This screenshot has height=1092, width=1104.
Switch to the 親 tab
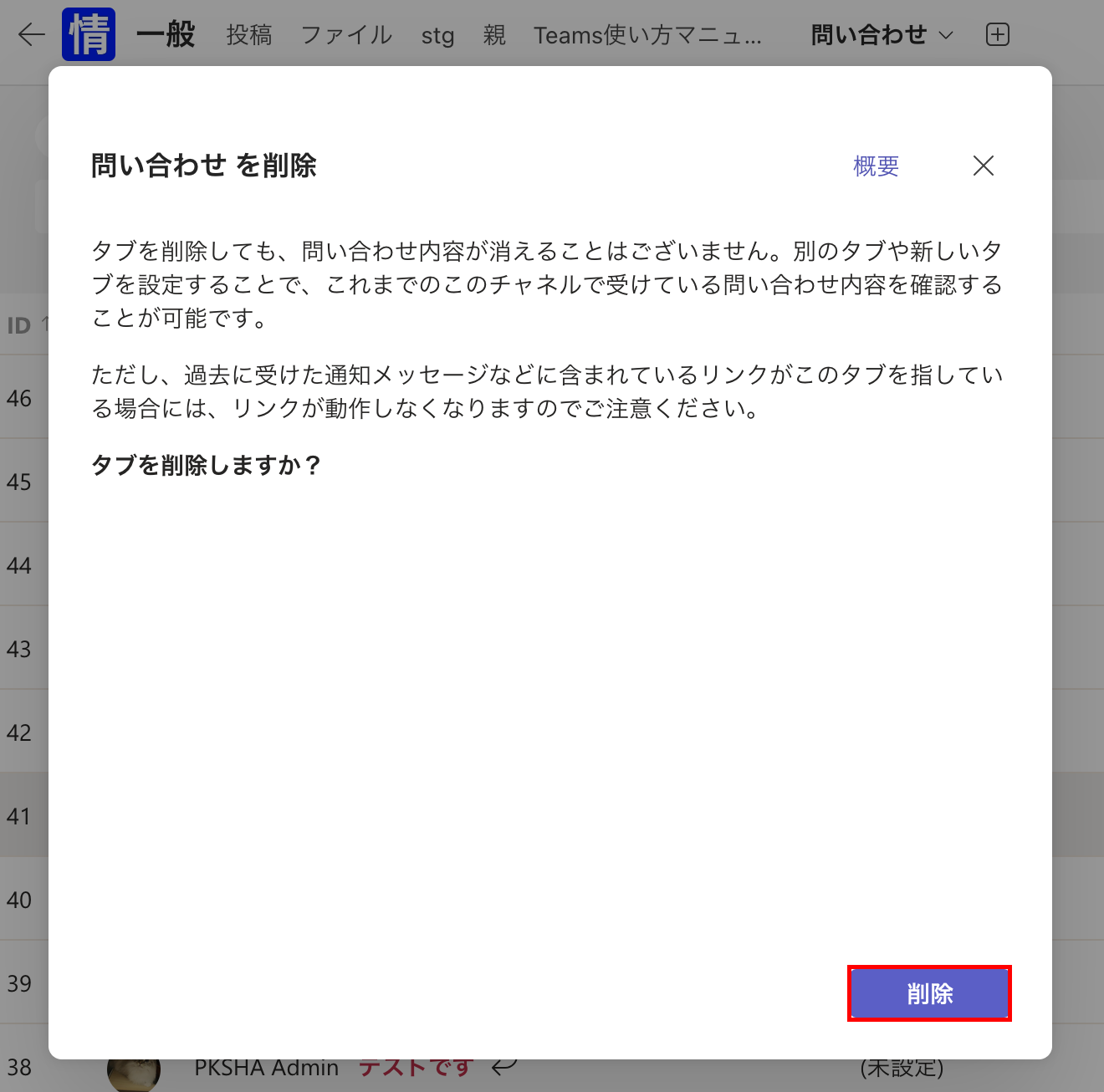(x=494, y=35)
